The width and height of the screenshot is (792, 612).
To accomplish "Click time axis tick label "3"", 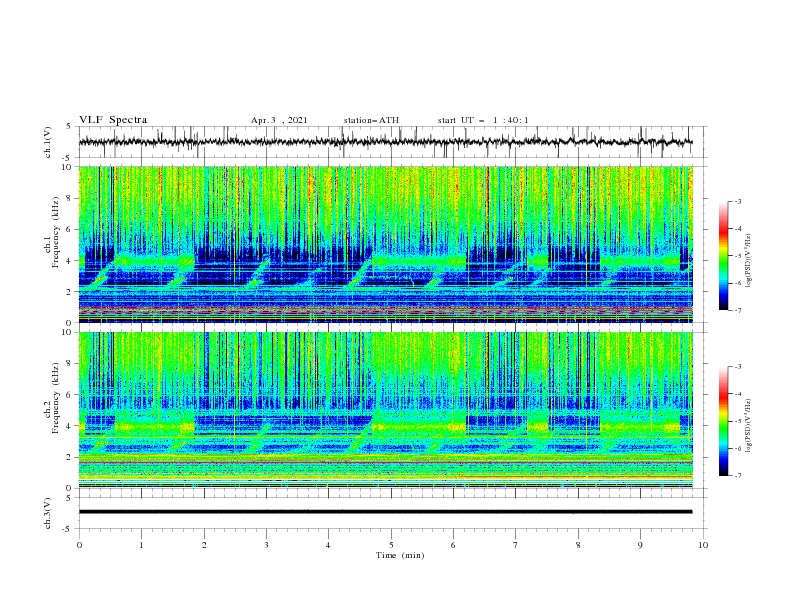I will point(266,545).
